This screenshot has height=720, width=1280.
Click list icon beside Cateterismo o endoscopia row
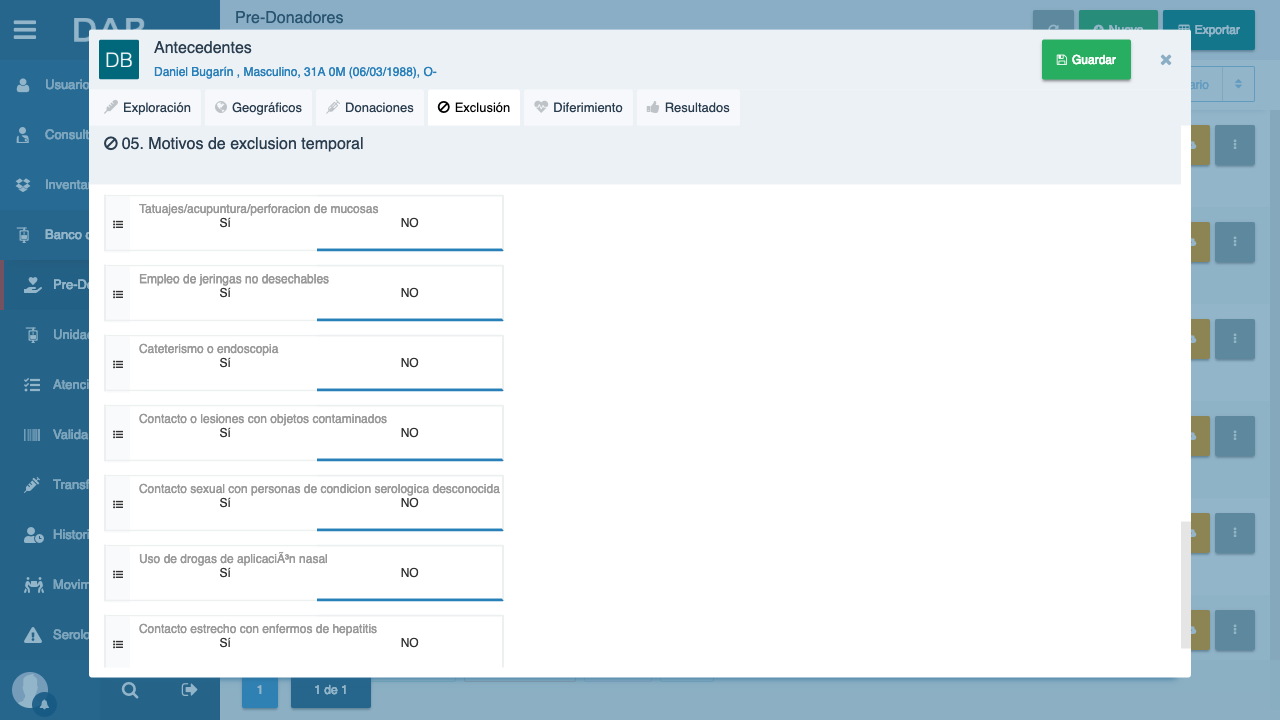click(118, 365)
